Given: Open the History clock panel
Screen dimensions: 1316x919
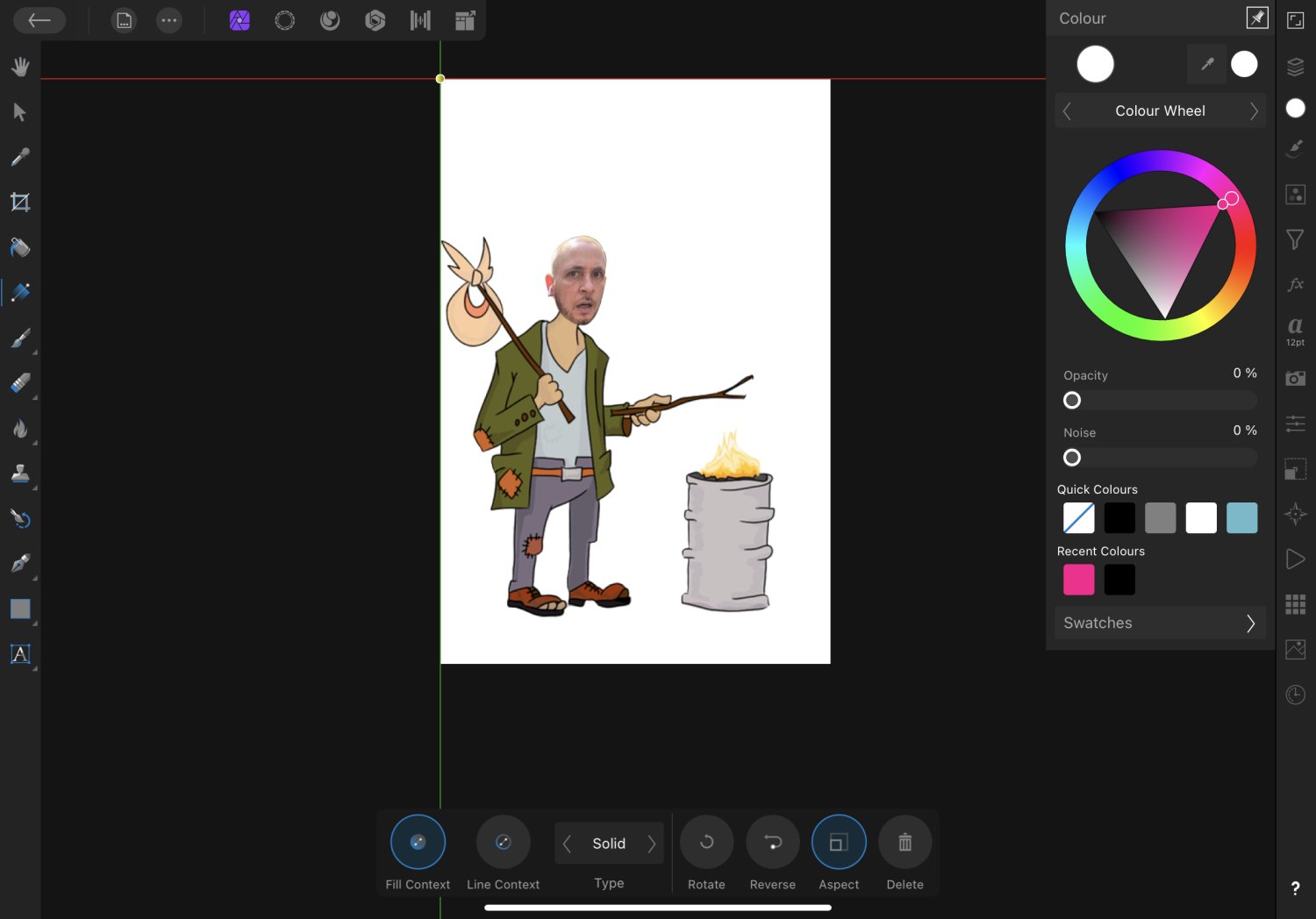Looking at the screenshot, I should pos(1295,695).
